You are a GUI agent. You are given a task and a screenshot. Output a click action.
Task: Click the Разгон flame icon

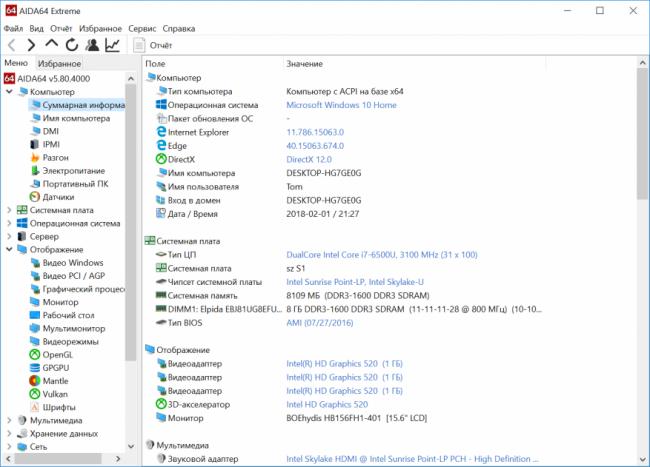pyautogui.click(x=35, y=157)
